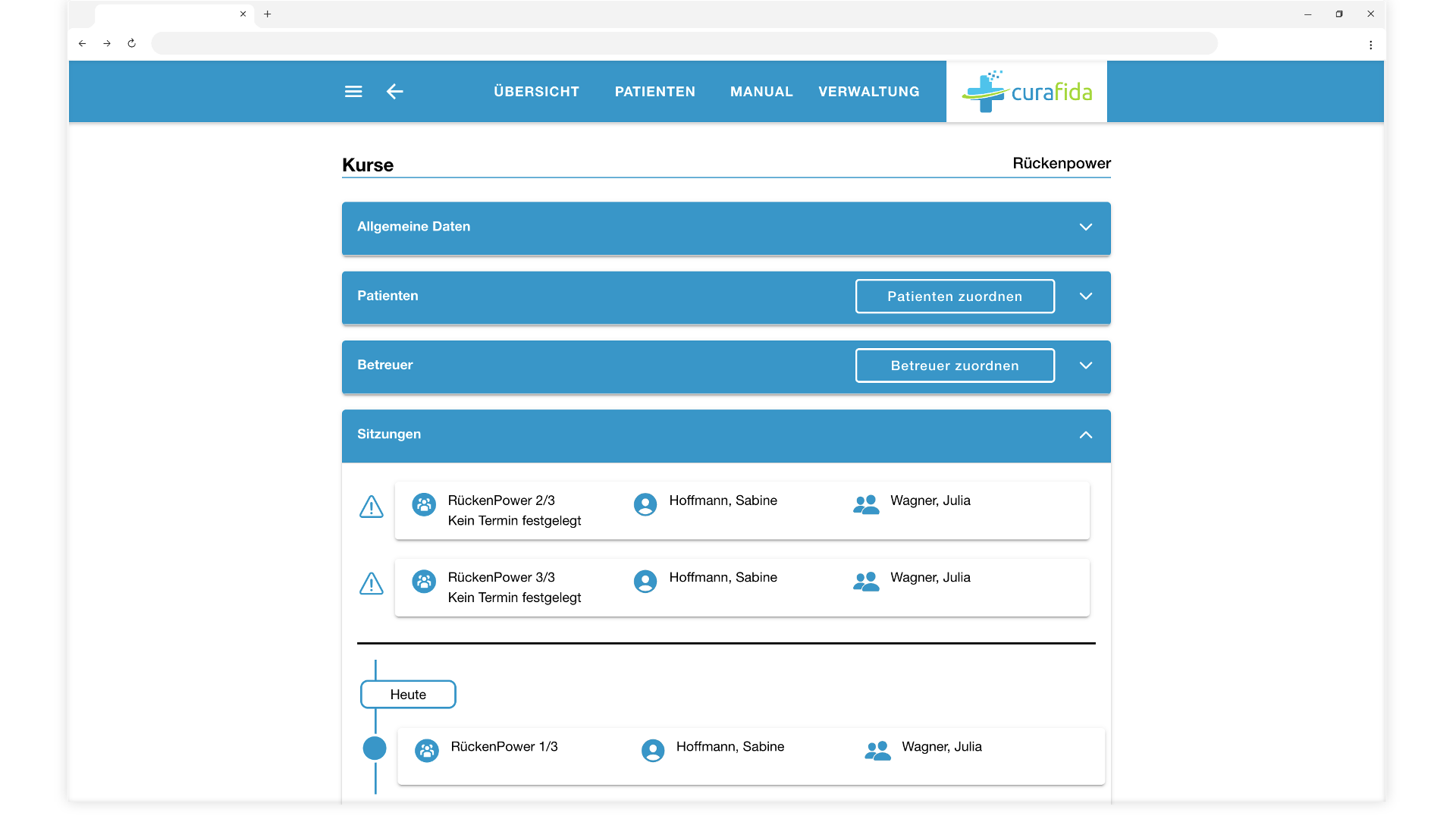Click the blue timeline dot for RückenPower 1/3
The image size is (1456, 819).
click(375, 748)
